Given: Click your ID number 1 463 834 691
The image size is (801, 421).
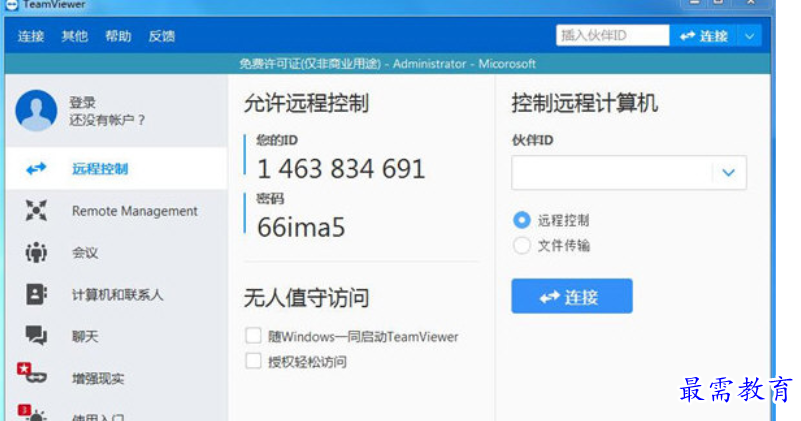Looking at the screenshot, I should pyautogui.click(x=341, y=169).
